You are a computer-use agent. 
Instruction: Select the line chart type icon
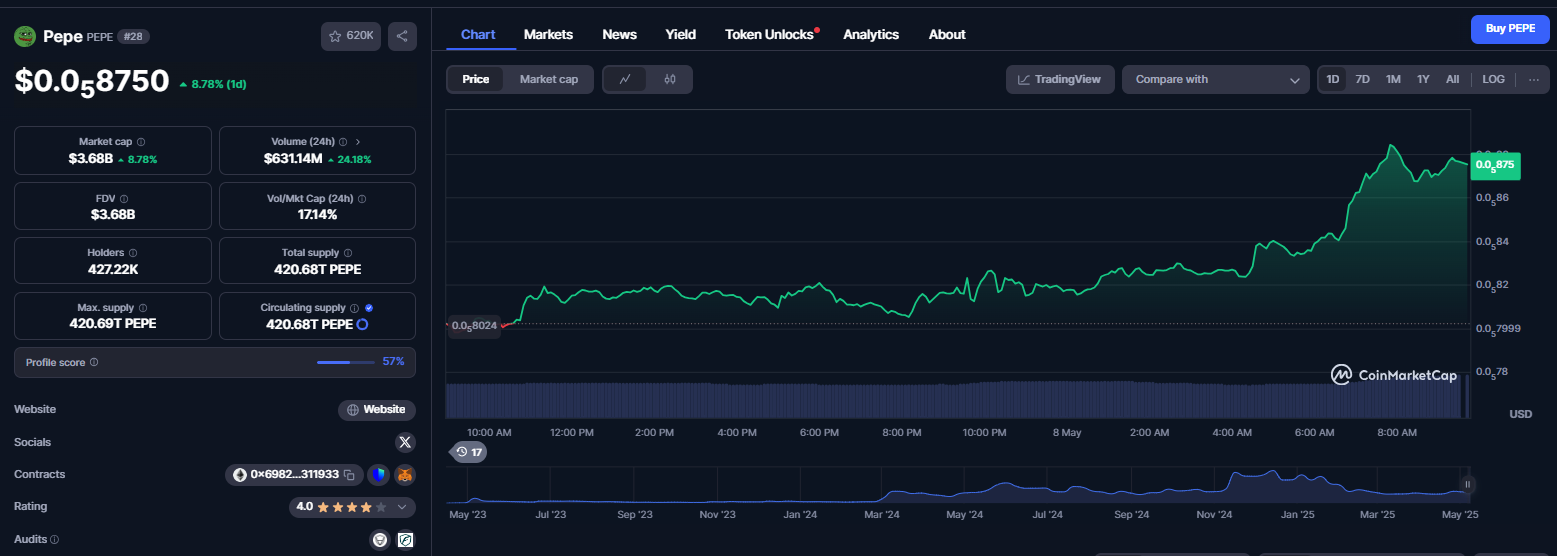[625, 79]
